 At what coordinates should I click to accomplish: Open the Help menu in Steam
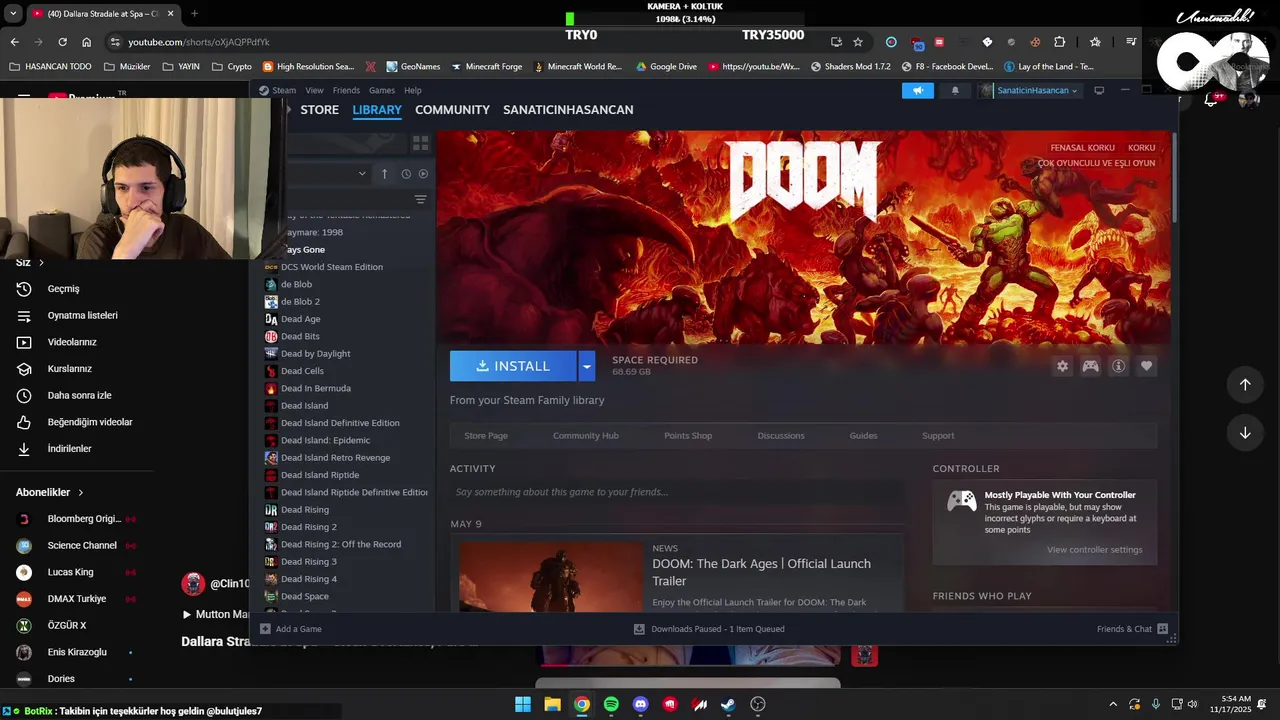point(413,90)
